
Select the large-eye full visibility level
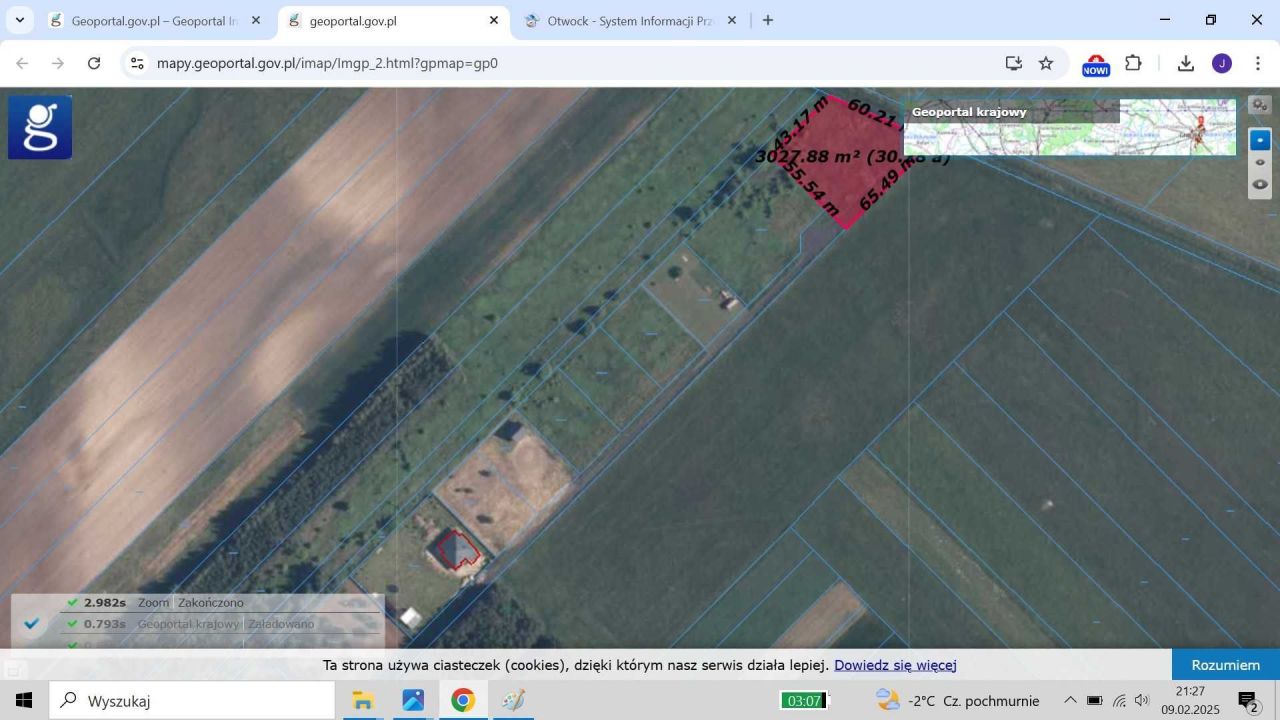coord(1260,184)
